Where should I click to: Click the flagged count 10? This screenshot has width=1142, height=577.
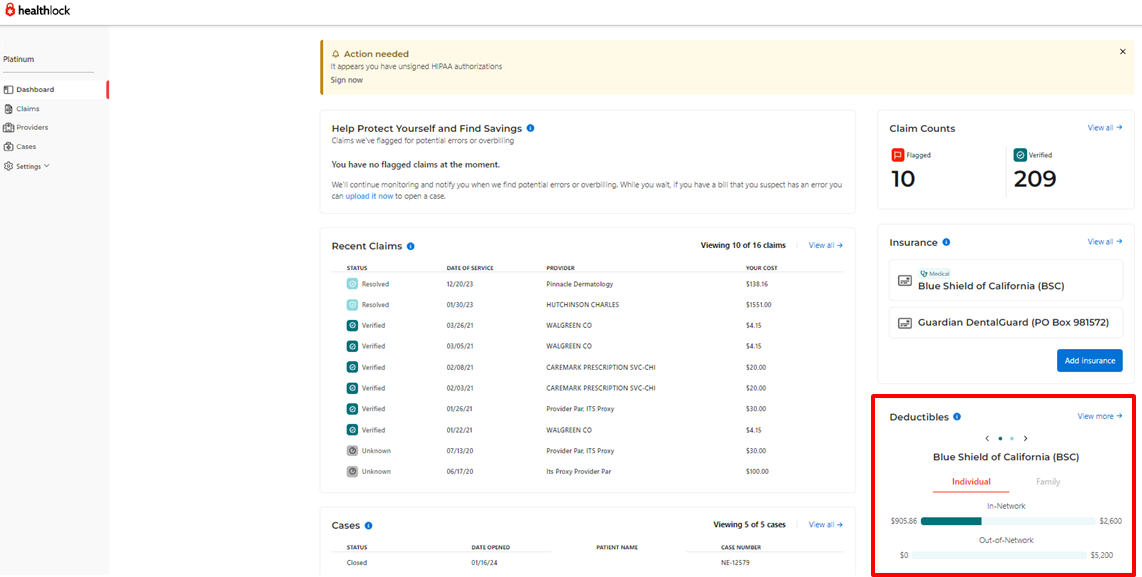tap(902, 178)
